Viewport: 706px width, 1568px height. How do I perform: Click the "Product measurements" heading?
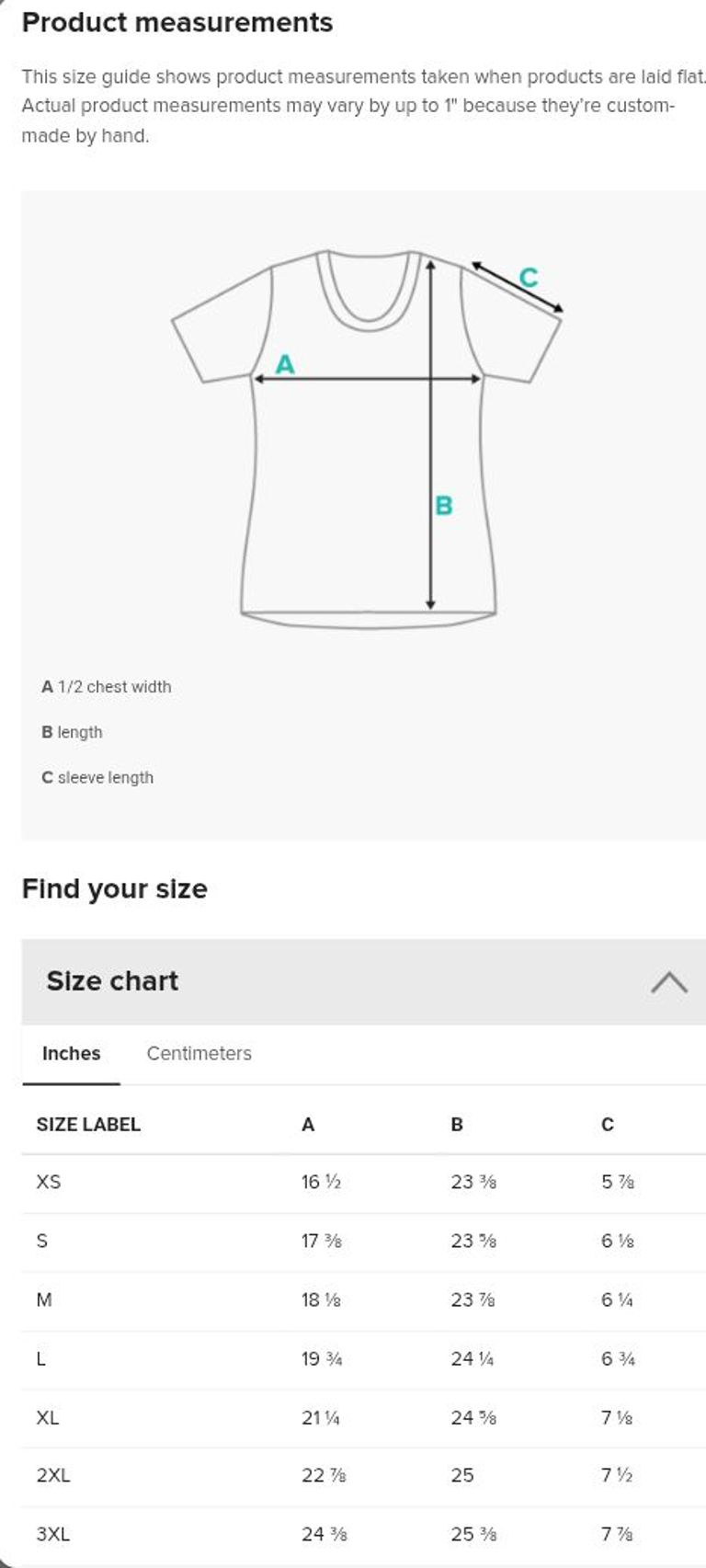[x=177, y=22]
